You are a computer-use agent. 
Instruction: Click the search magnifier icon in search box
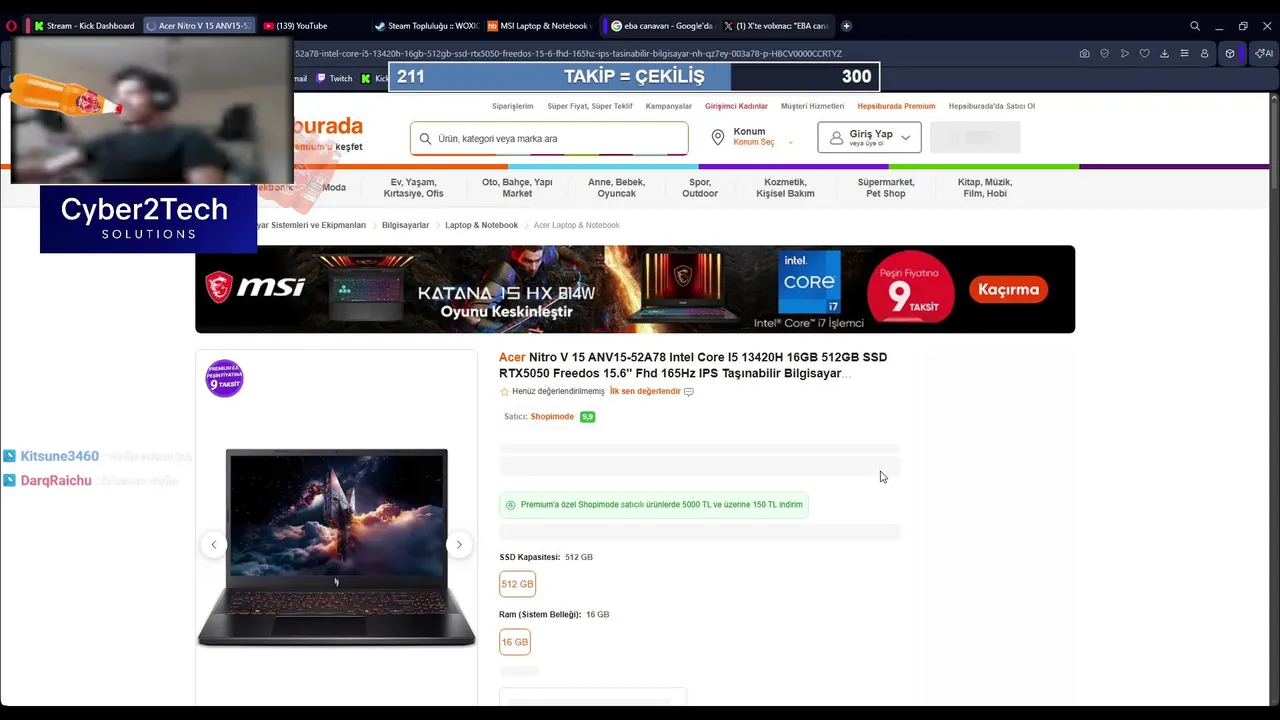pyautogui.click(x=425, y=139)
